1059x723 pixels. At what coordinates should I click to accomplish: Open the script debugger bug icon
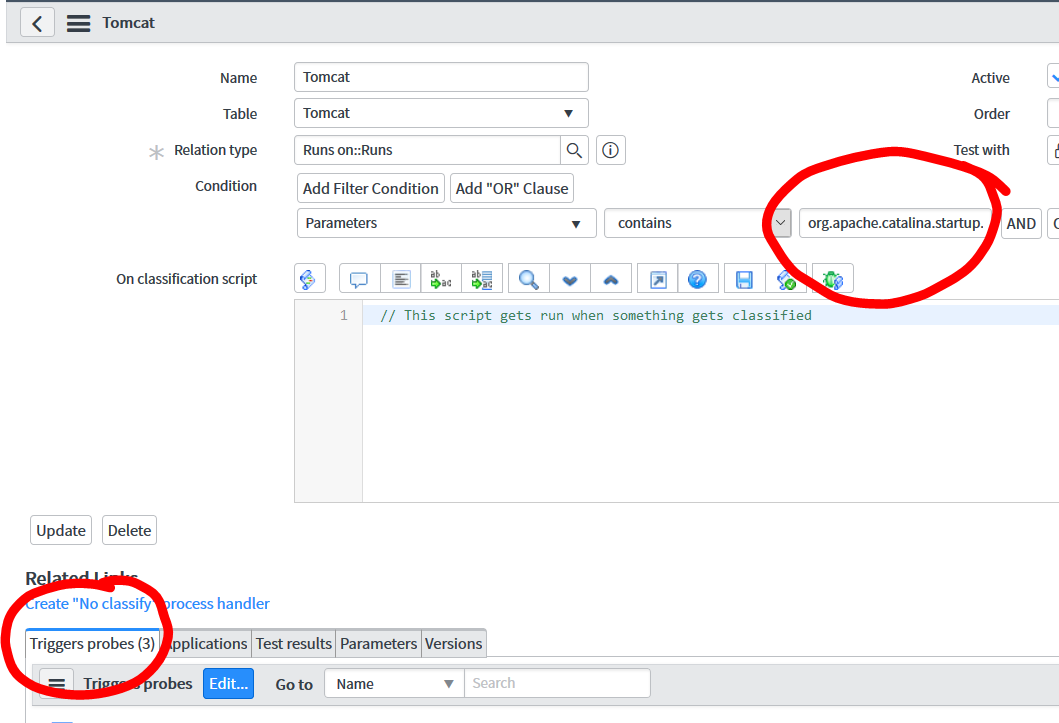833,277
